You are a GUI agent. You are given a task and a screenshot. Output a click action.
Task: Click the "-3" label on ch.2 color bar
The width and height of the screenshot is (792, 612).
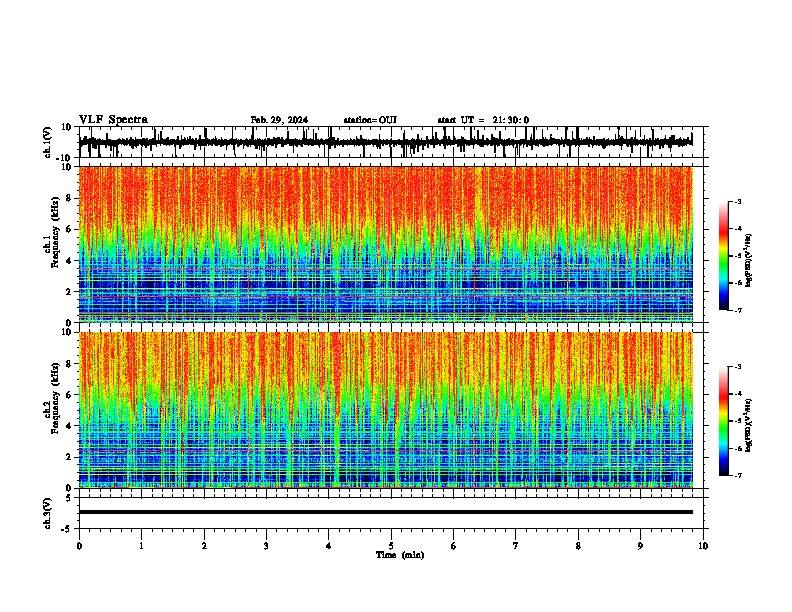[738, 367]
